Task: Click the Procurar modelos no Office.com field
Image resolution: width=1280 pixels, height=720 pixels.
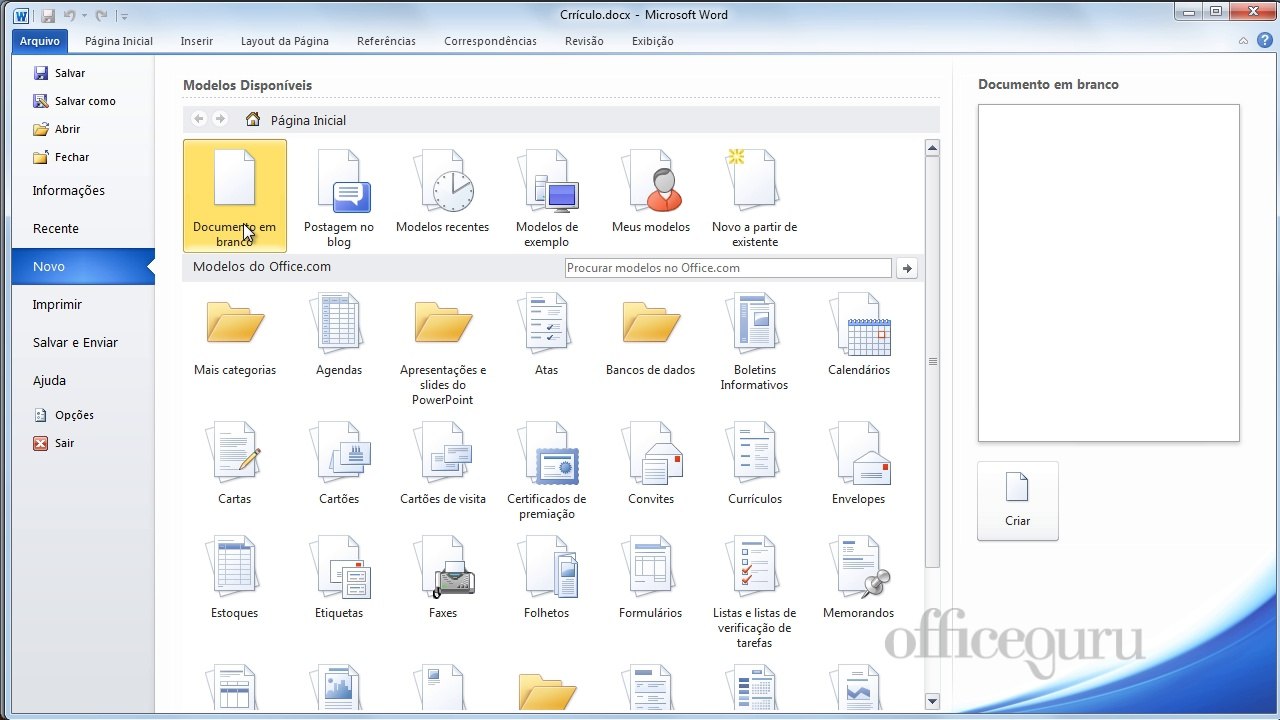Action: pos(728,268)
